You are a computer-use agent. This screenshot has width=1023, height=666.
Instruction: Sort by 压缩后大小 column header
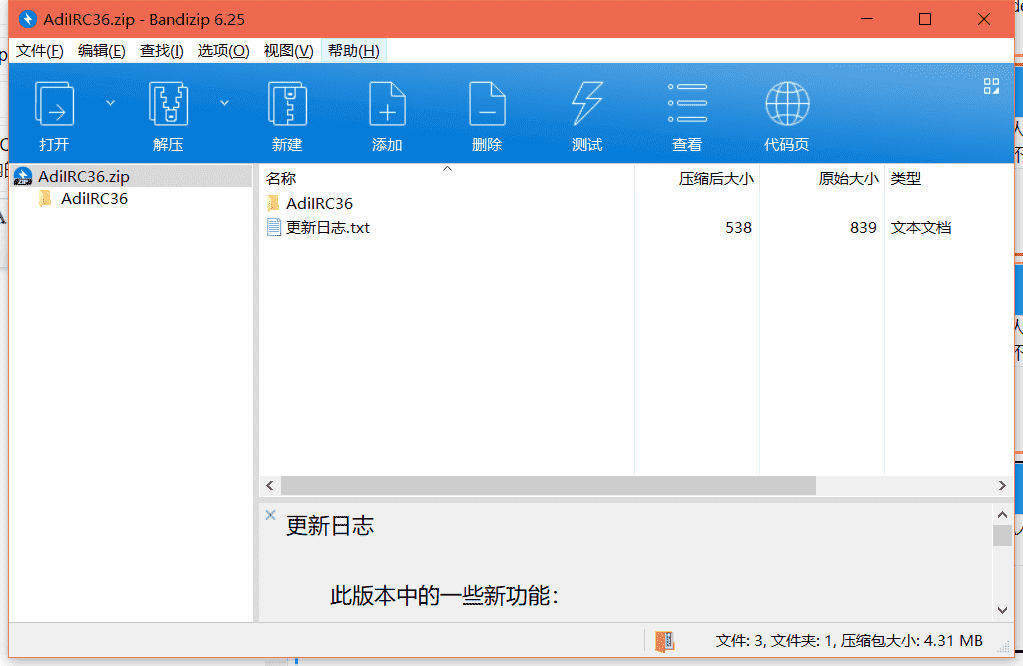click(697, 178)
